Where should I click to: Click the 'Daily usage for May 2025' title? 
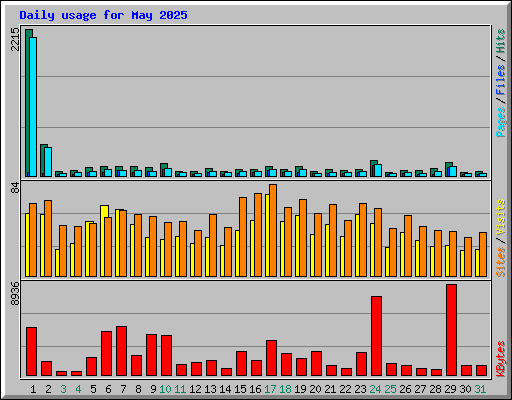[x=103, y=15]
